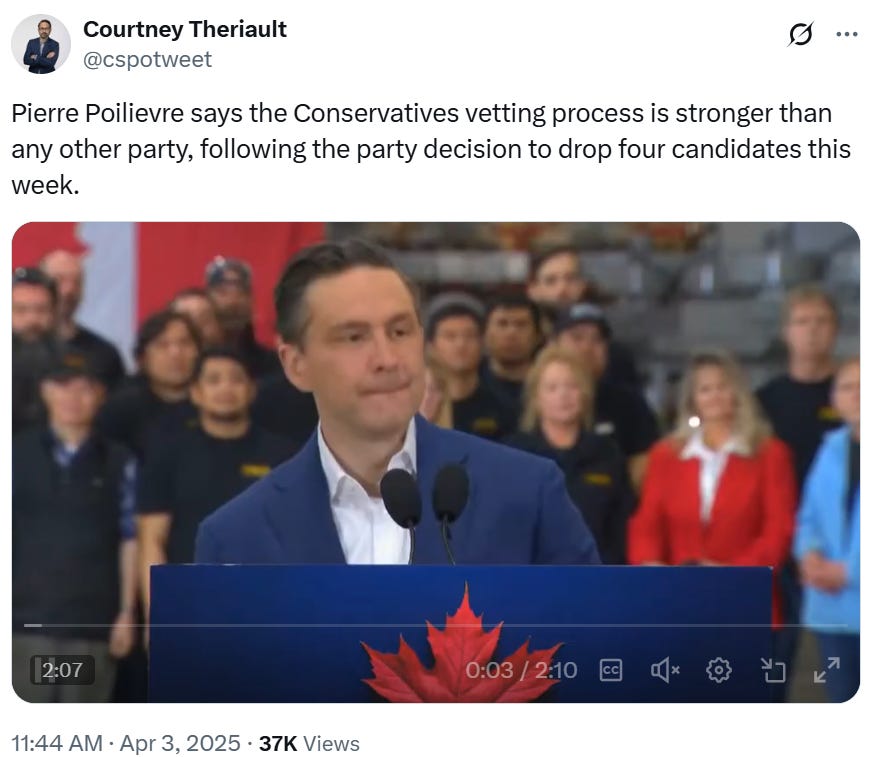Image resolution: width=873 pixels, height=757 pixels.
Task: Click the red maple leaf on podium
Action: pyautogui.click(x=462, y=646)
